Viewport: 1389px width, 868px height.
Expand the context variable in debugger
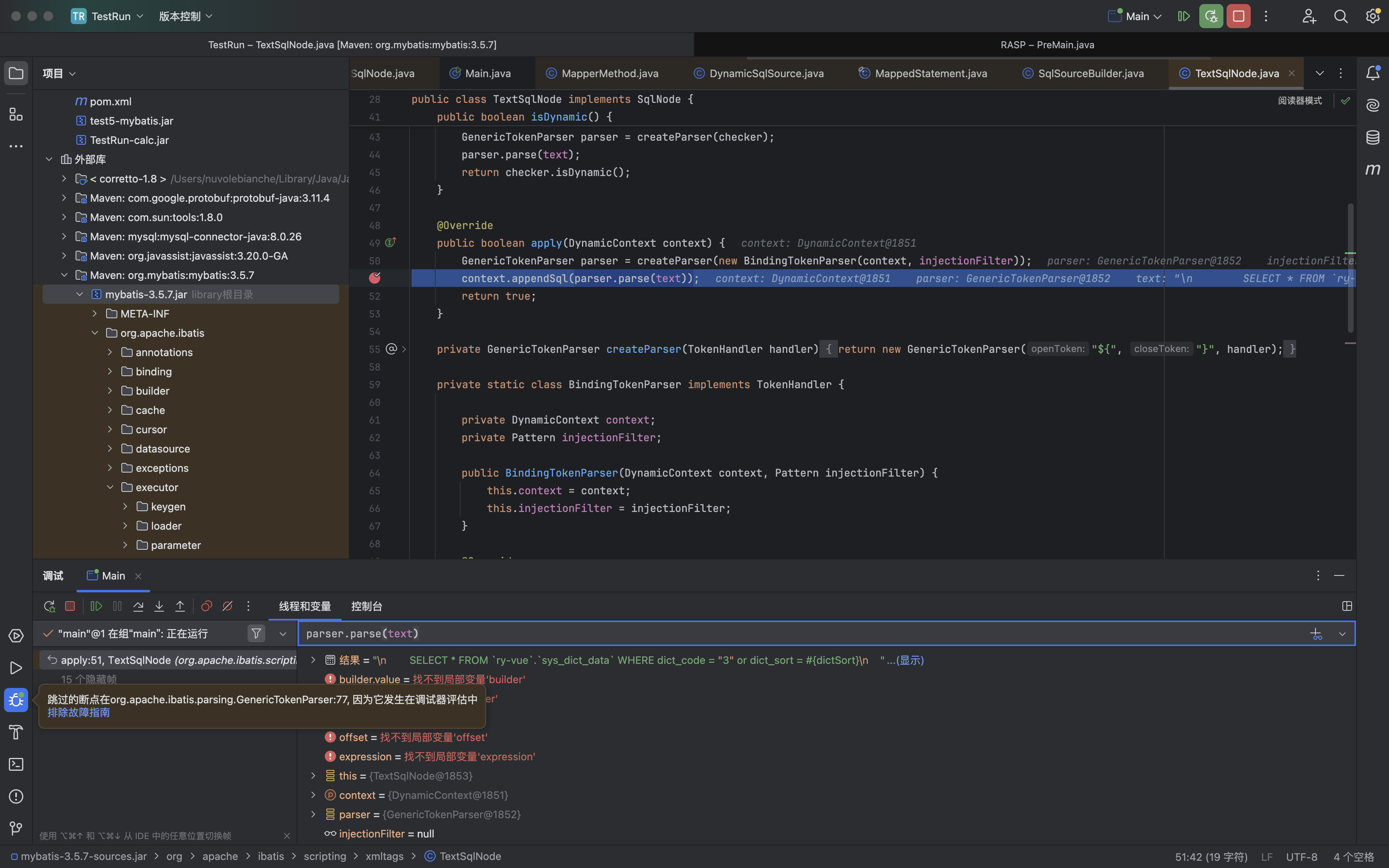(x=313, y=795)
